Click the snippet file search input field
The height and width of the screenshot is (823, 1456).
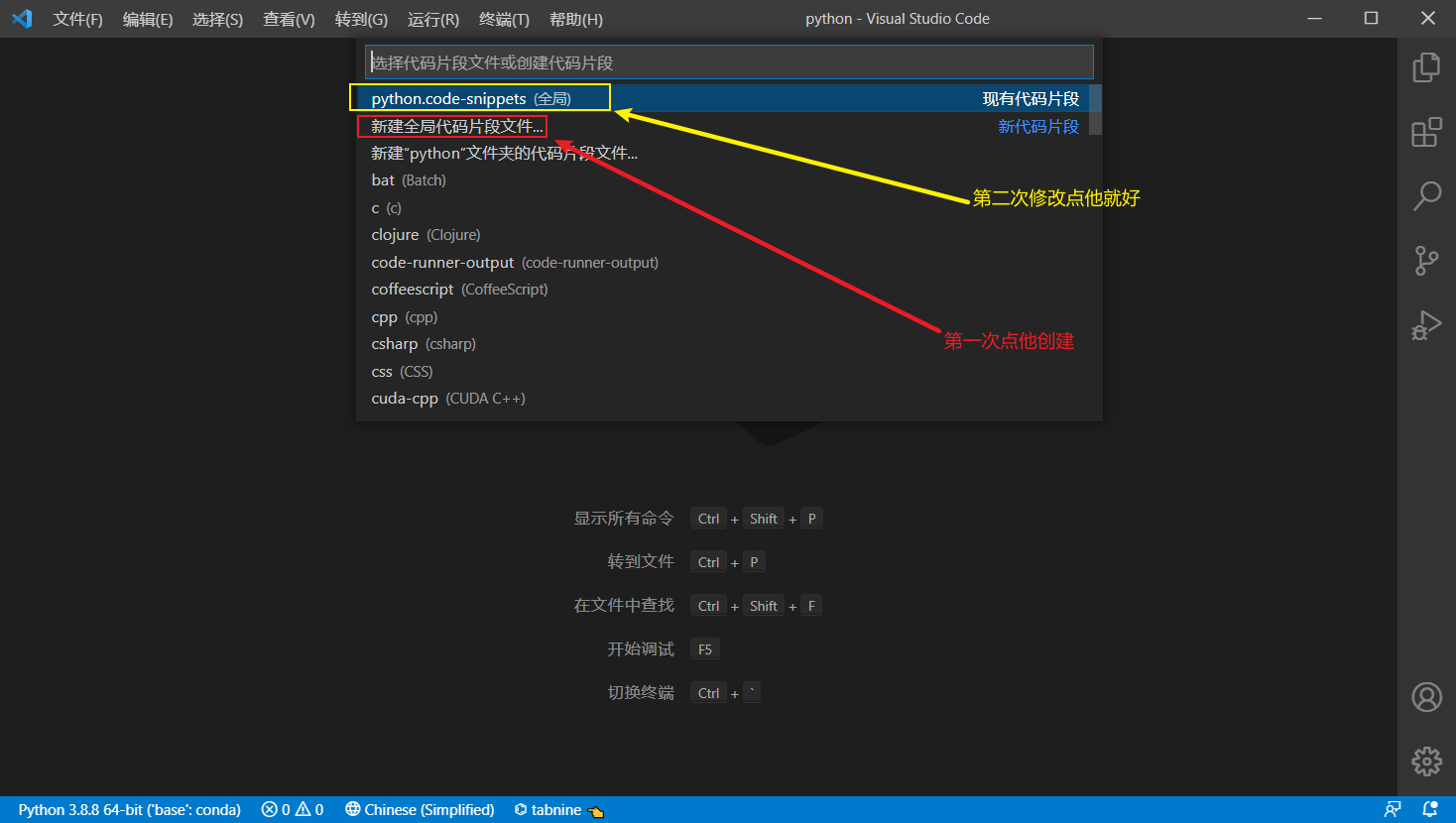point(729,62)
